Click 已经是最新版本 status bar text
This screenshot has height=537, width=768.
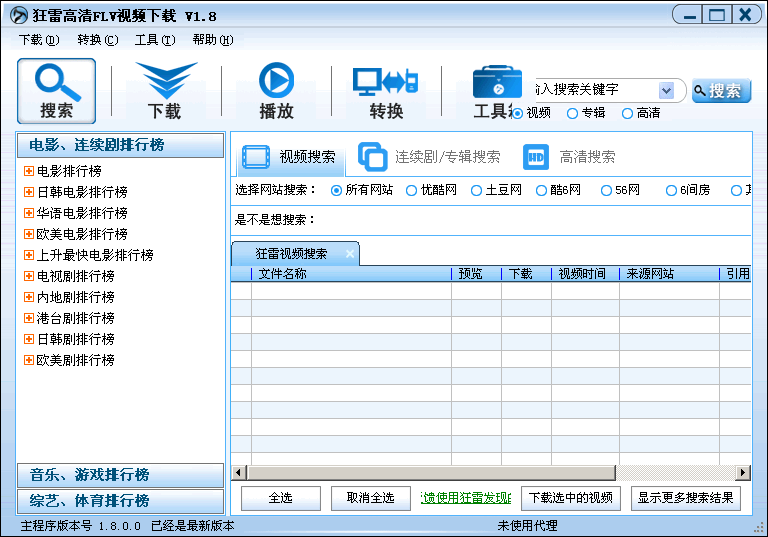pos(192,526)
